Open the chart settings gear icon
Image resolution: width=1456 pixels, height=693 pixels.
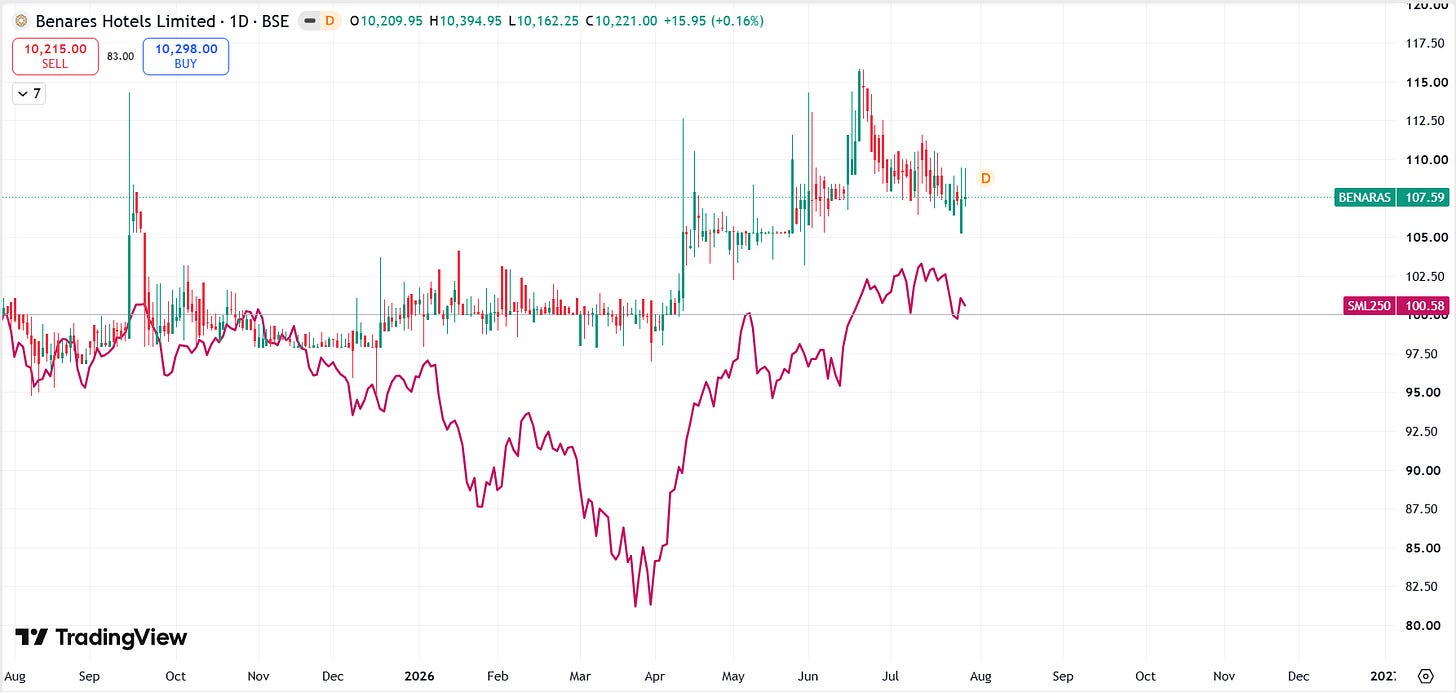point(1425,676)
